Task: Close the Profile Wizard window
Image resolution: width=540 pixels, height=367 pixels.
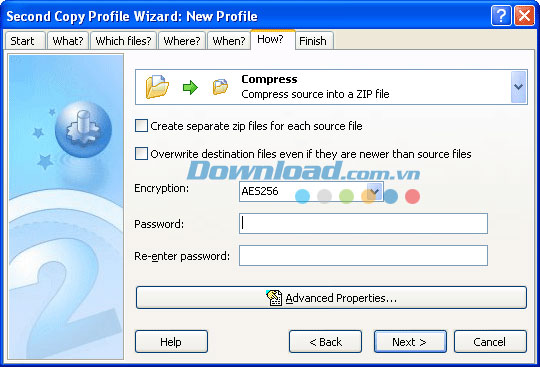Action: 524,16
